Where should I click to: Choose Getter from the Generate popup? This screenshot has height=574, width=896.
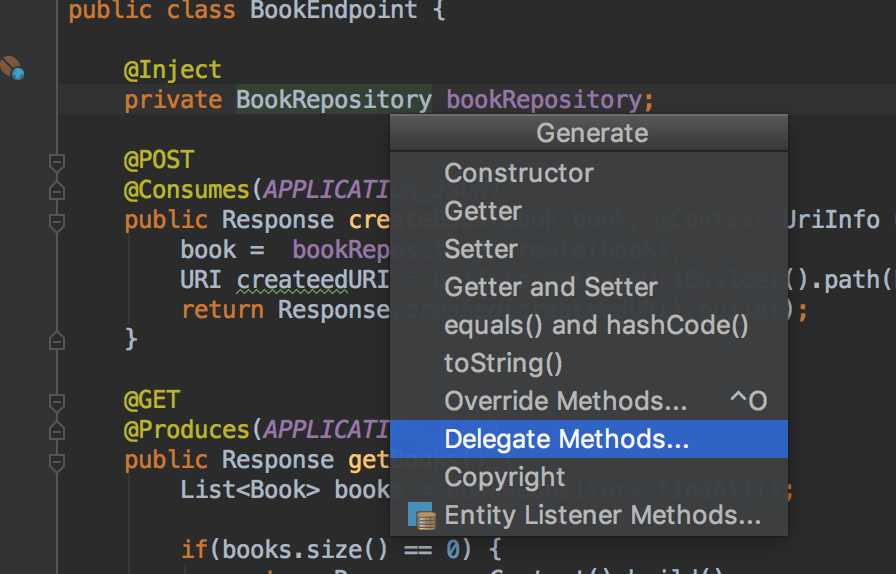(589, 211)
